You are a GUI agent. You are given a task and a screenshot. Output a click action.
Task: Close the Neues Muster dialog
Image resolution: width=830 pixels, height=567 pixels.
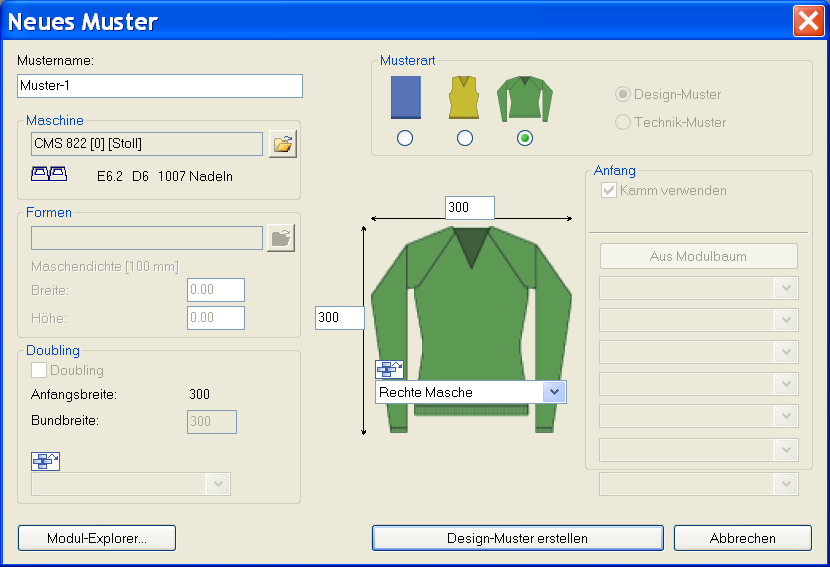(807, 21)
